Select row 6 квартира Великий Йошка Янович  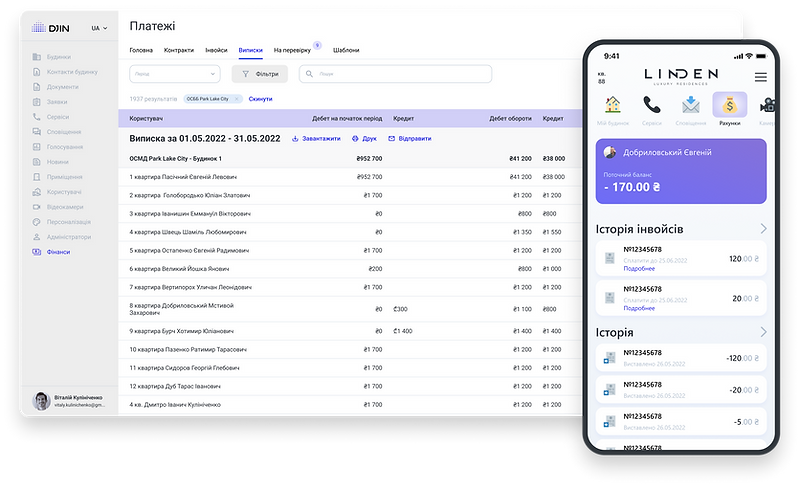[350, 269]
